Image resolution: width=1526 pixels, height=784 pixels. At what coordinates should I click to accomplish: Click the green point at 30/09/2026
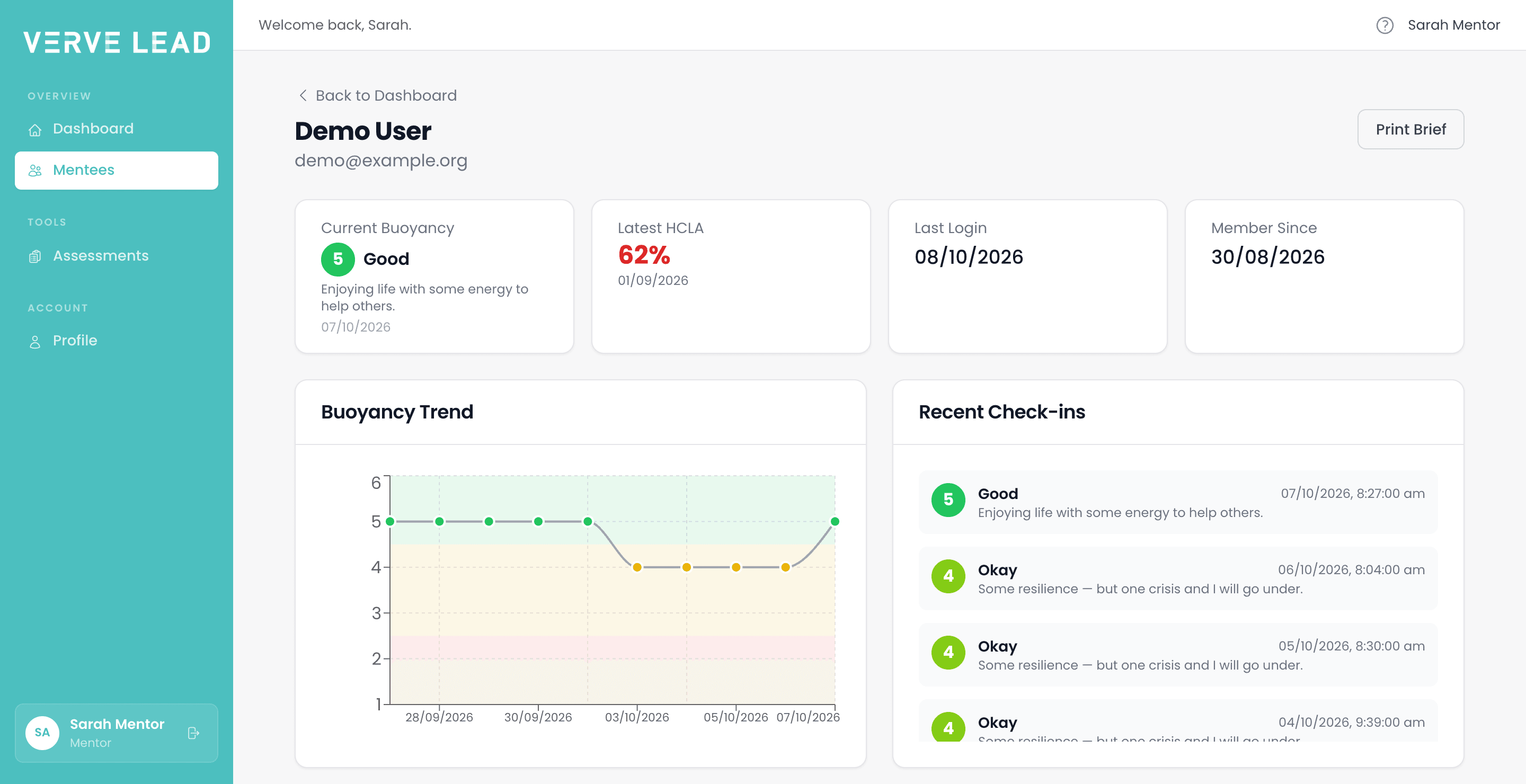tap(538, 522)
